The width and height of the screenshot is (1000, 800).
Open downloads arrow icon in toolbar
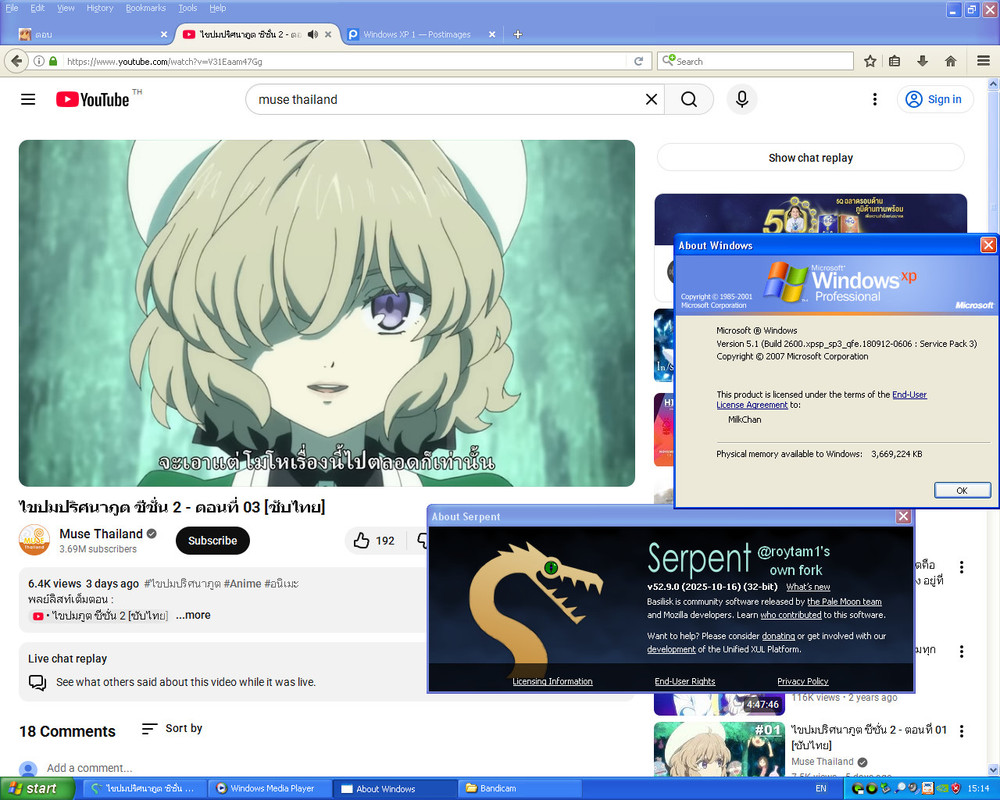point(922,61)
